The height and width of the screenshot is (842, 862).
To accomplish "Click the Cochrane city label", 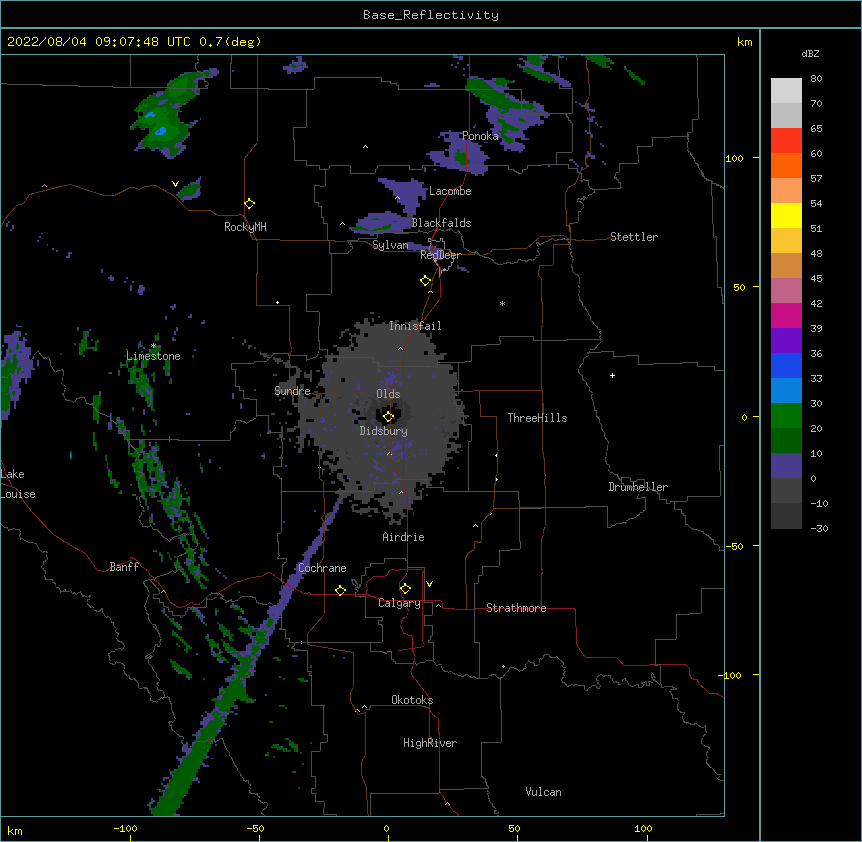I will (x=322, y=568).
